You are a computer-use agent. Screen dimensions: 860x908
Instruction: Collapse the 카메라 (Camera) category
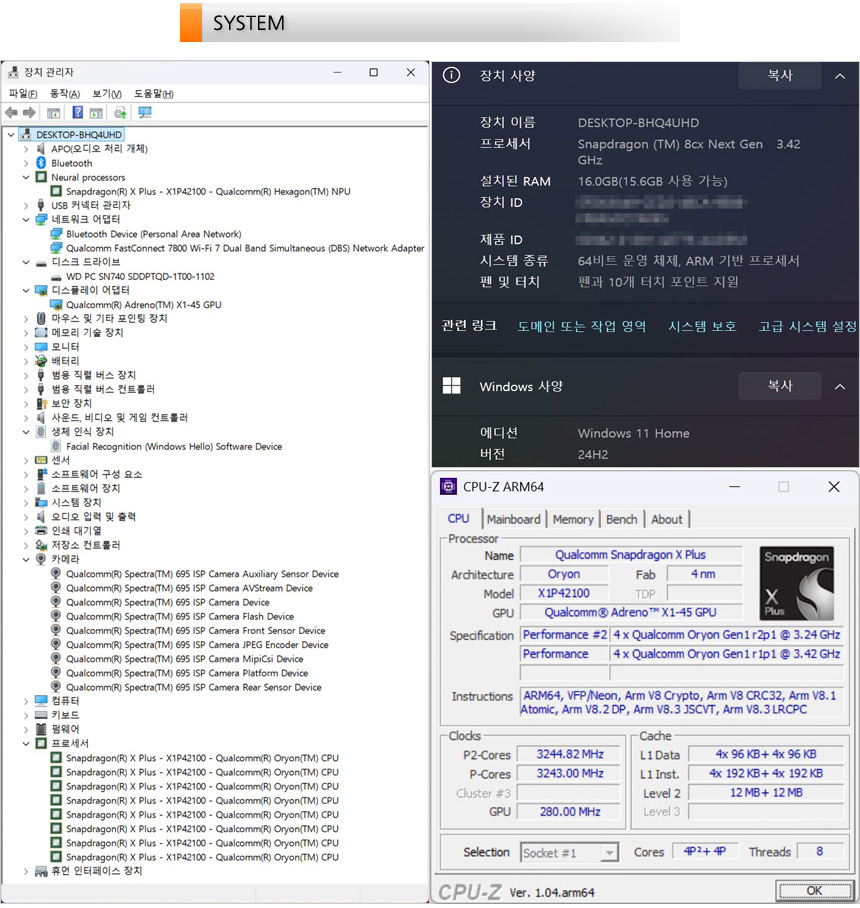click(26, 560)
